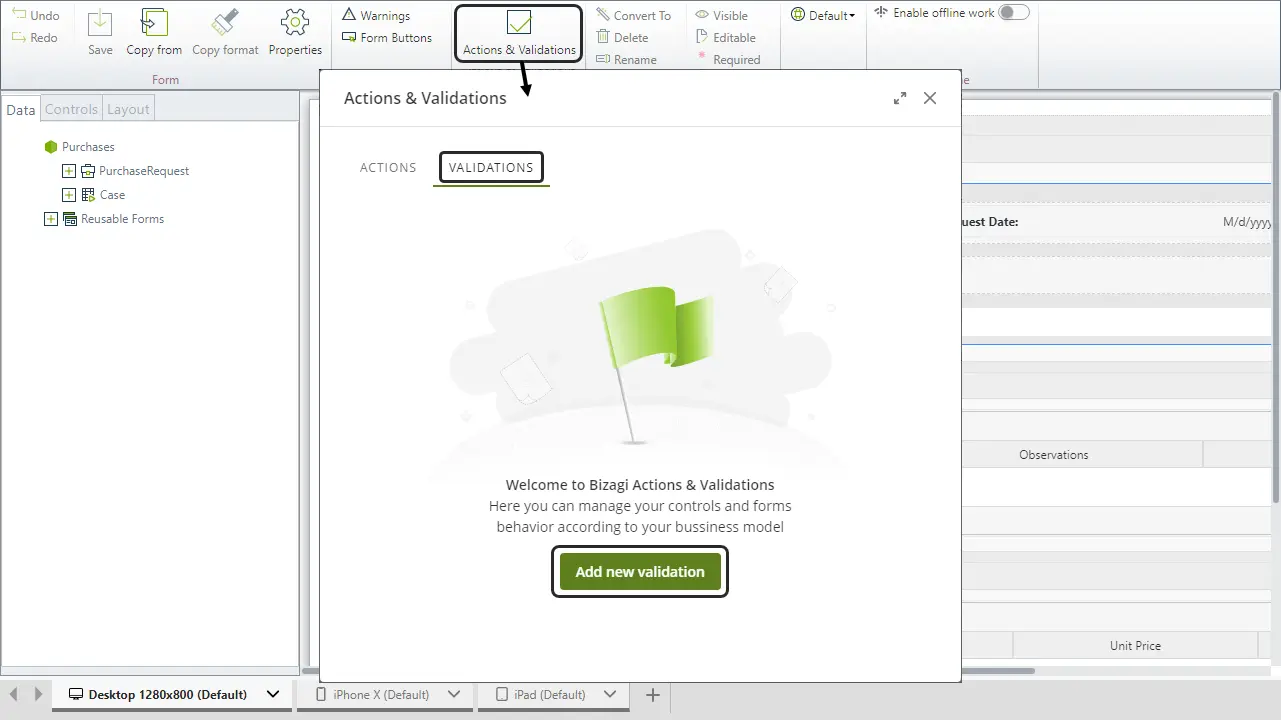Click the Unit Price column header
Screen dimensions: 1281x720
point(1135,645)
